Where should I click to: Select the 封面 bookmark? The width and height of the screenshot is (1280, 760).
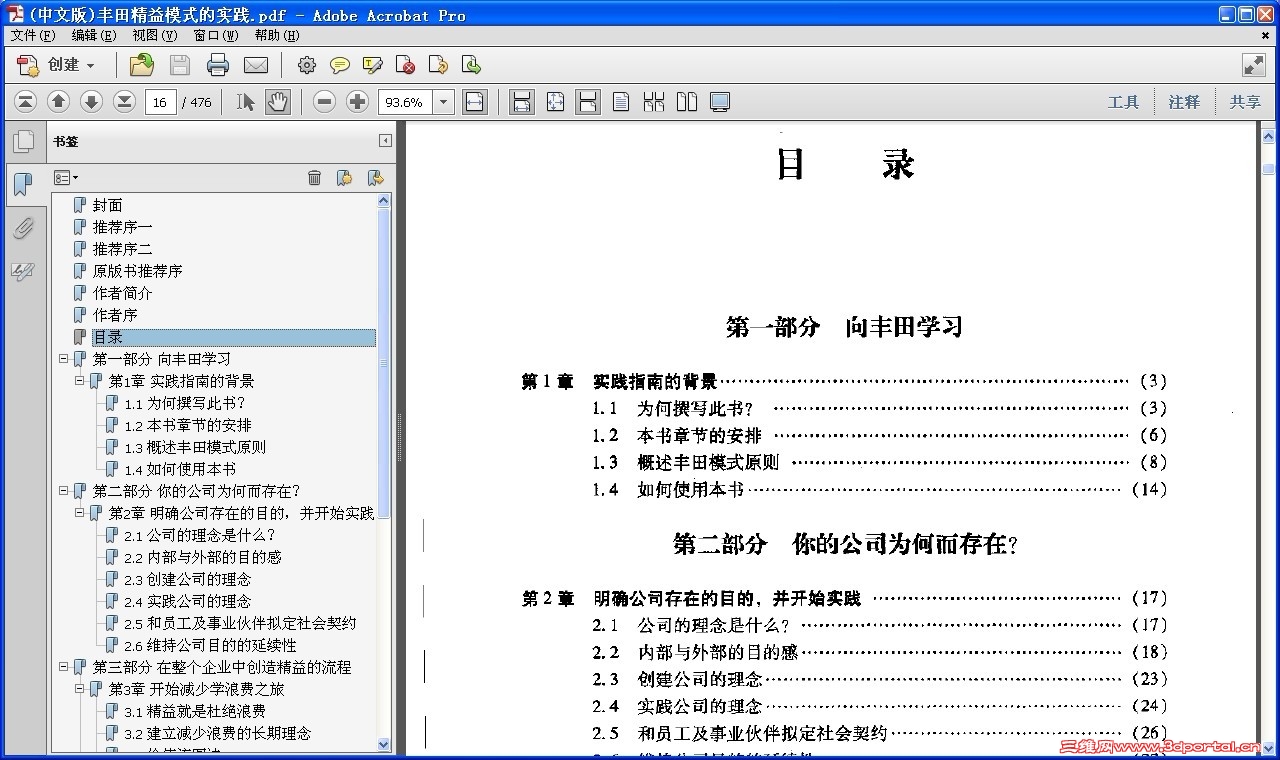click(108, 205)
